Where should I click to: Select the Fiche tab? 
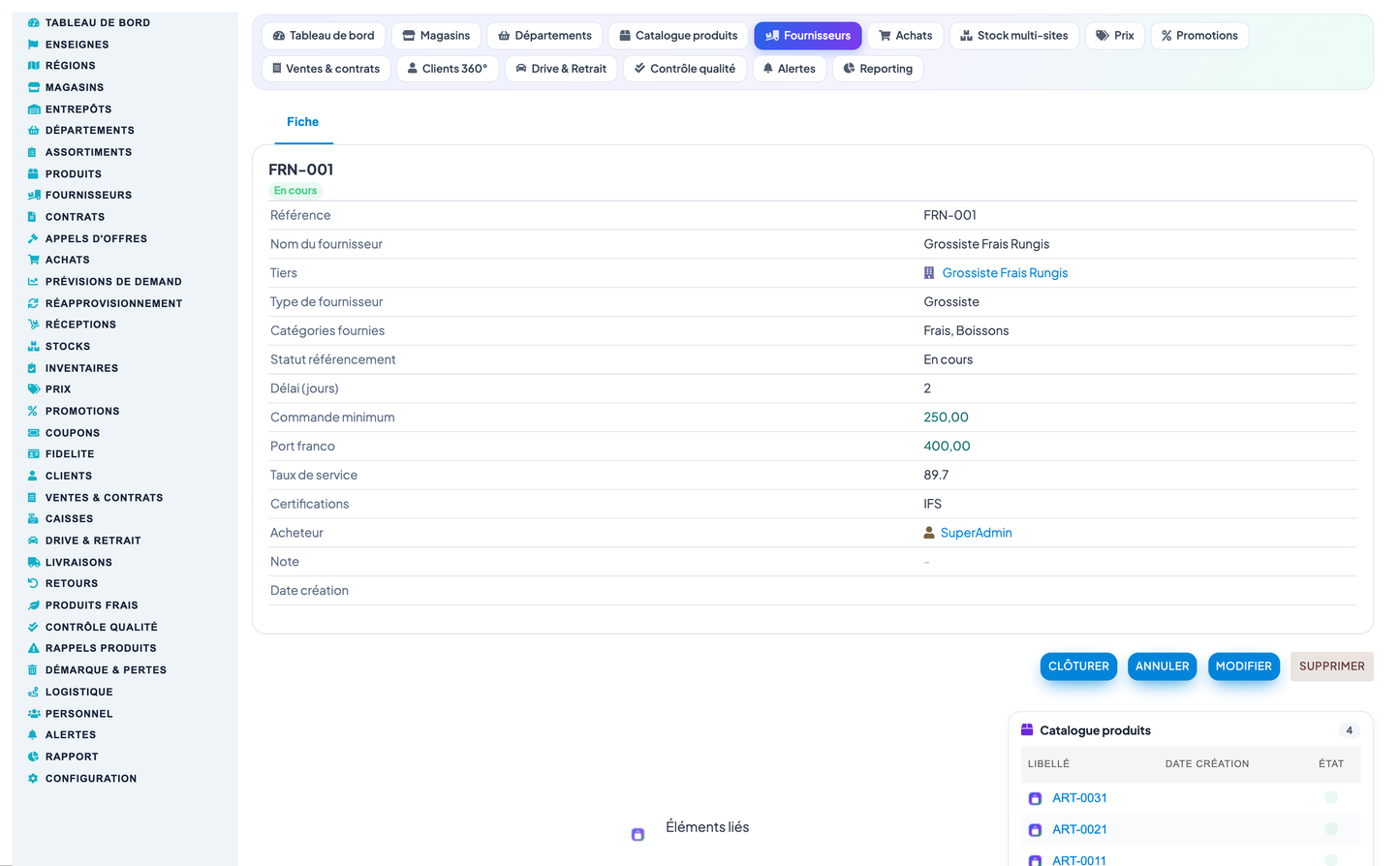pos(303,122)
